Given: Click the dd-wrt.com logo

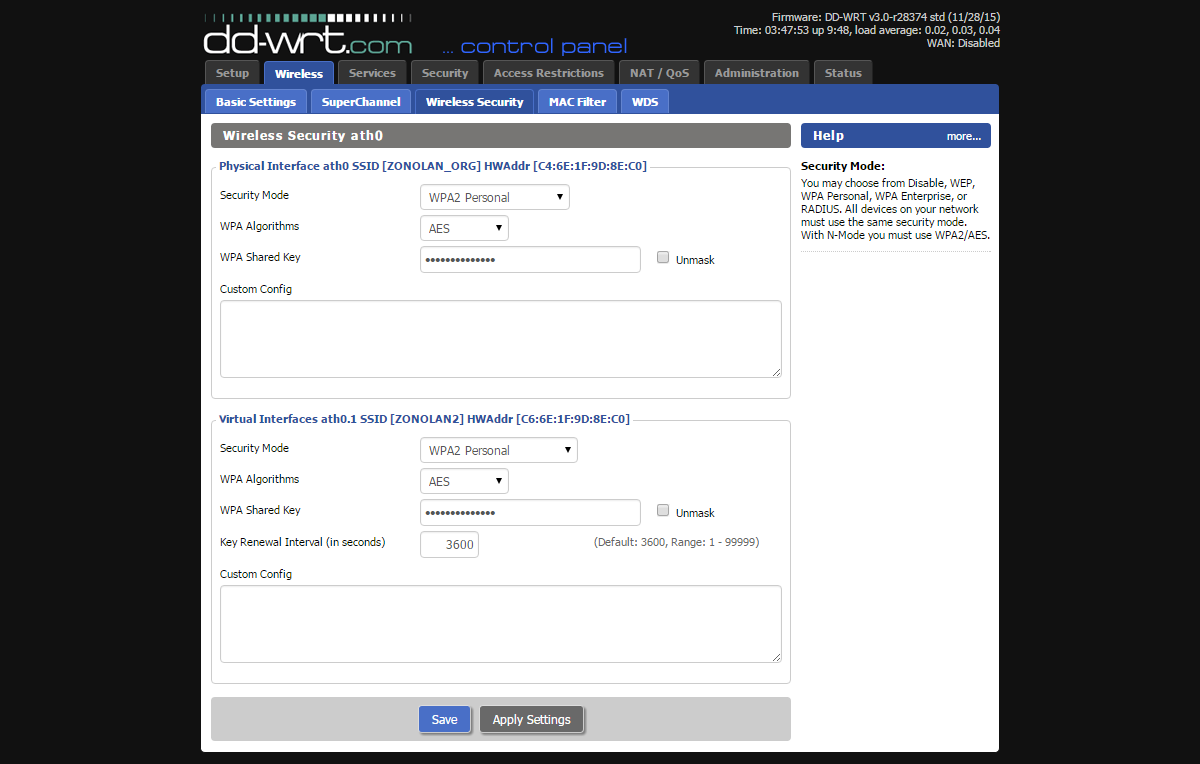Looking at the screenshot, I should tap(307, 35).
